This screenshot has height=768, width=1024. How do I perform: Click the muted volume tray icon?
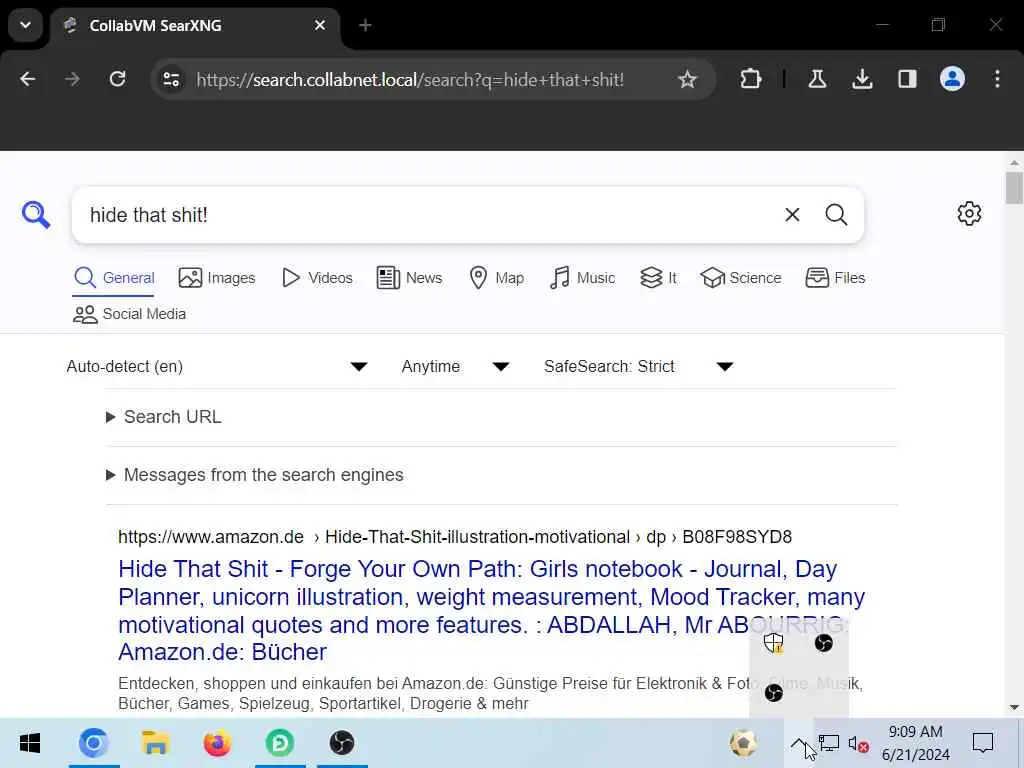pos(858,744)
